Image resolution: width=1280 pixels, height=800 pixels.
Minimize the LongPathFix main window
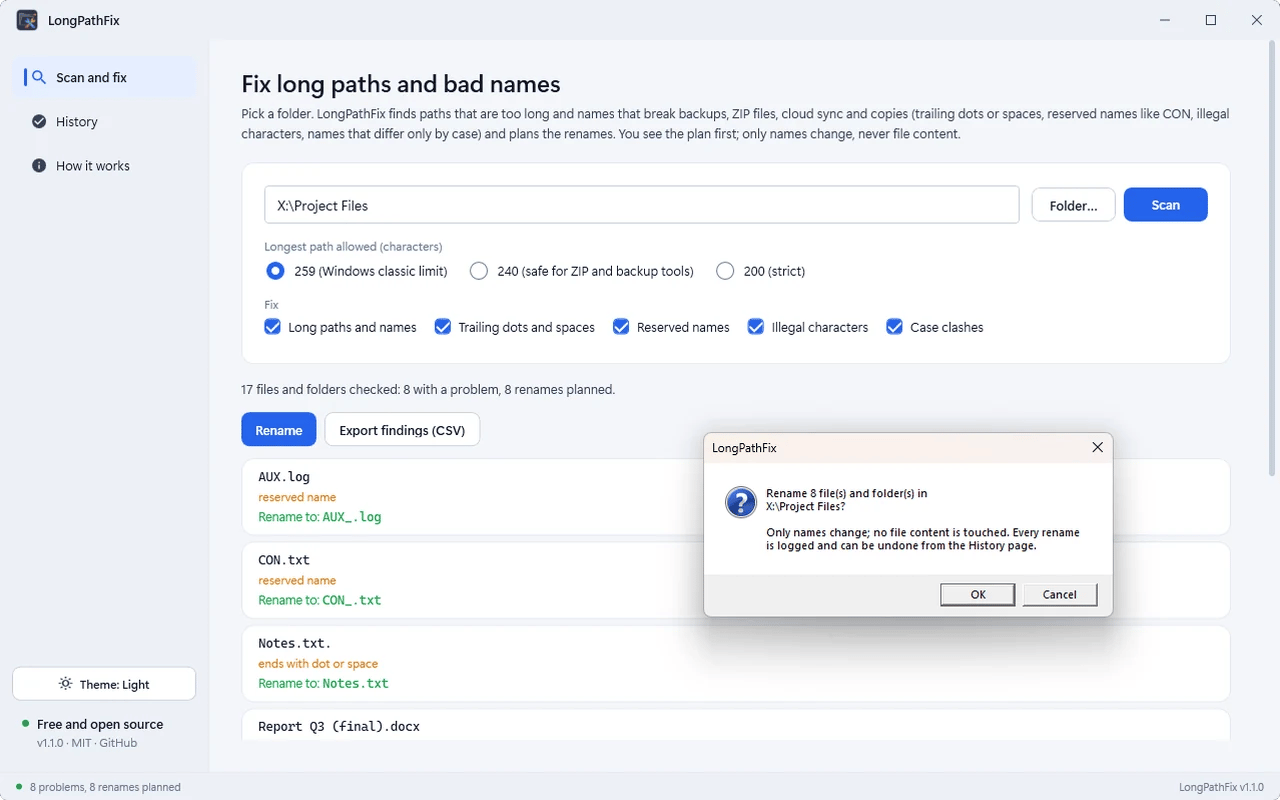pyautogui.click(x=1165, y=20)
